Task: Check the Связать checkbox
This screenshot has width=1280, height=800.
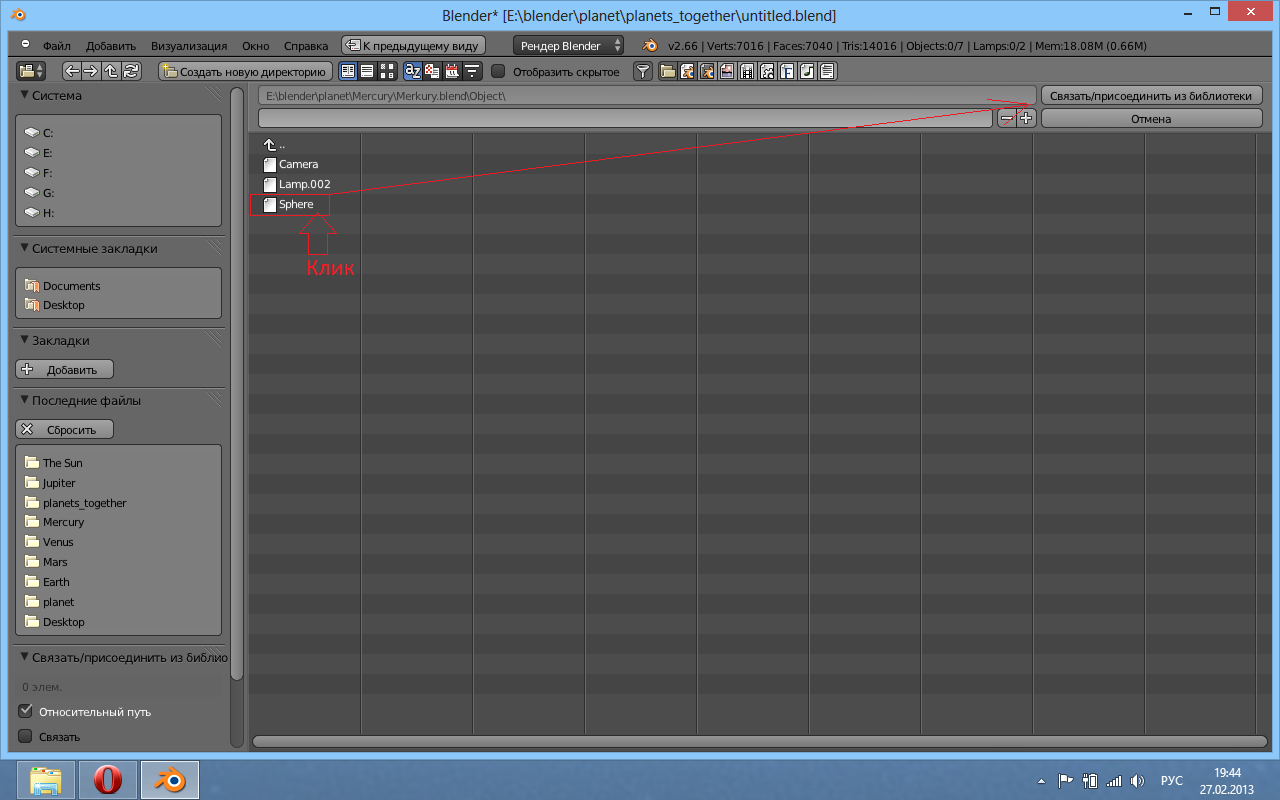Action: pos(26,736)
